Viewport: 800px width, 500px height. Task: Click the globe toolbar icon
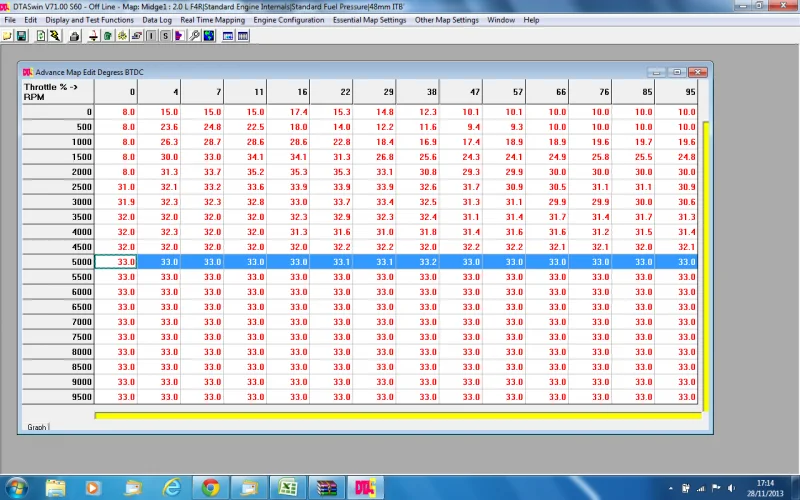209,36
